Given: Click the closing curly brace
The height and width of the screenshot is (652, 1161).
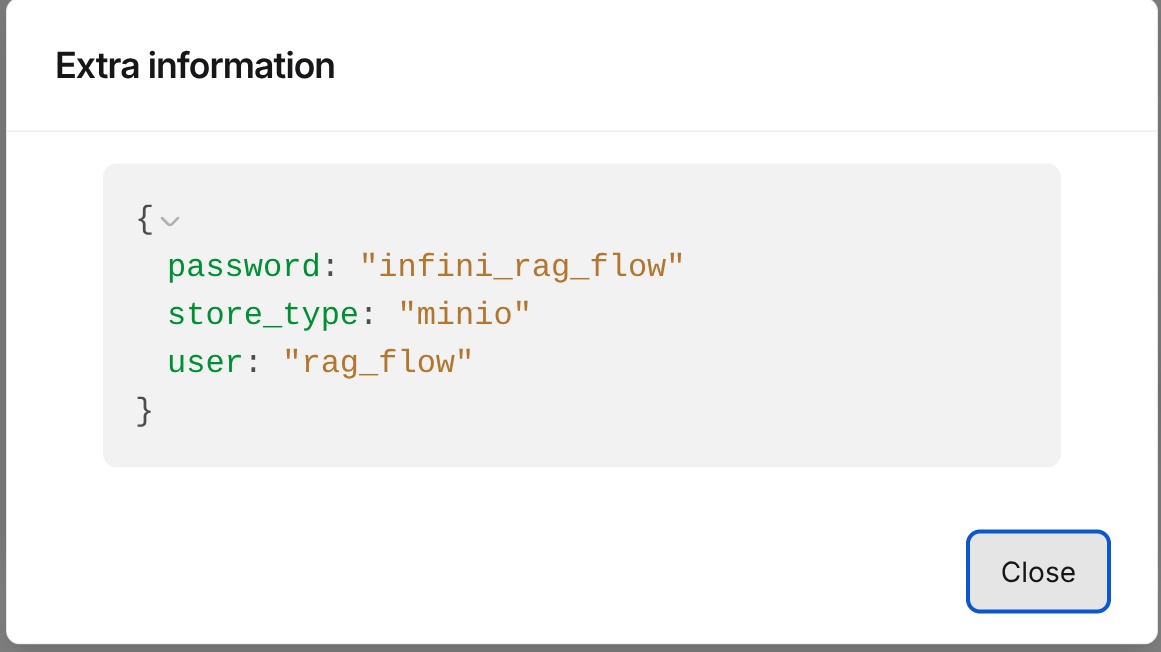Looking at the screenshot, I should click(144, 411).
